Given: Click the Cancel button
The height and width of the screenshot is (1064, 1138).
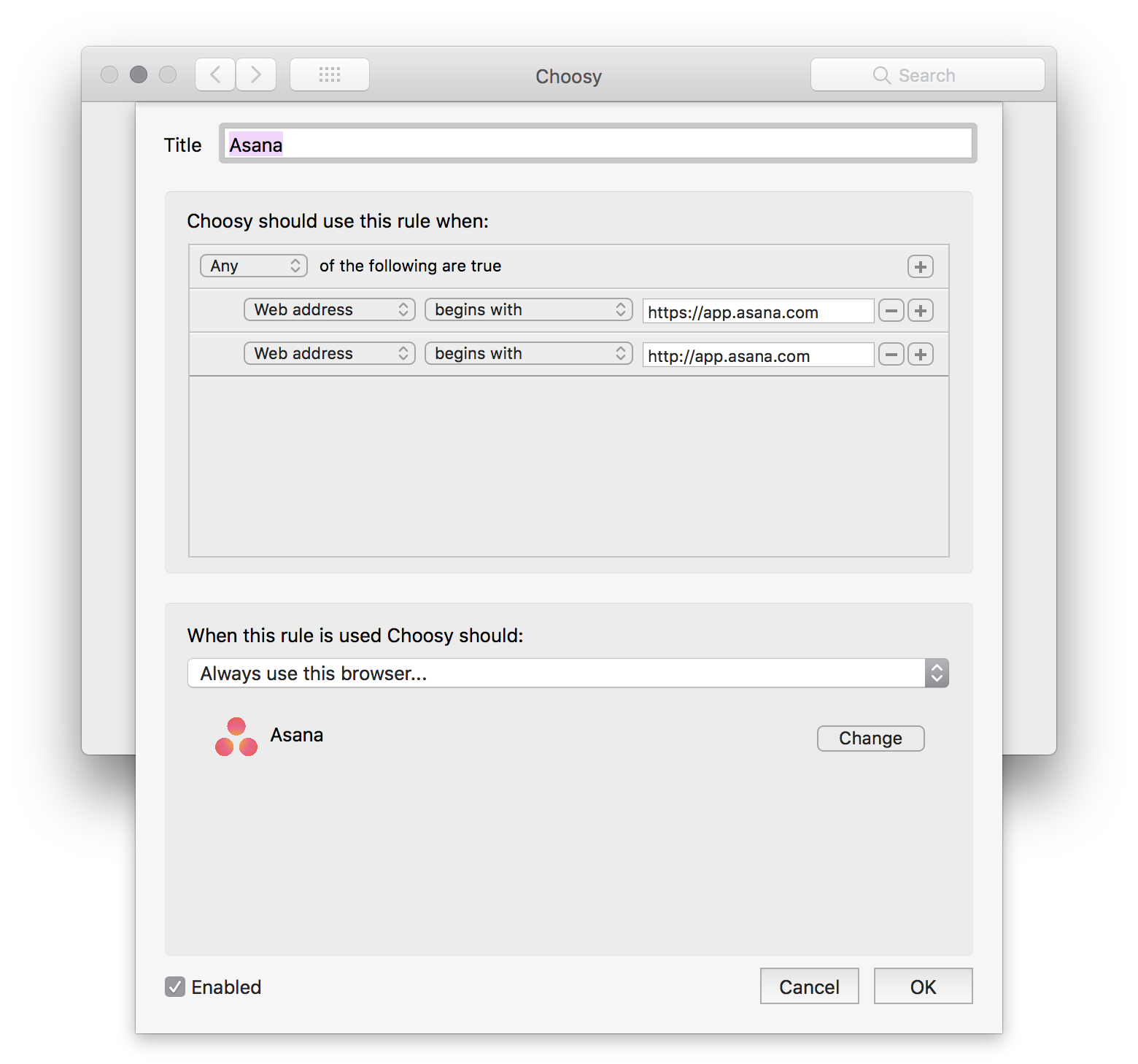Looking at the screenshot, I should click(x=810, y=987).
